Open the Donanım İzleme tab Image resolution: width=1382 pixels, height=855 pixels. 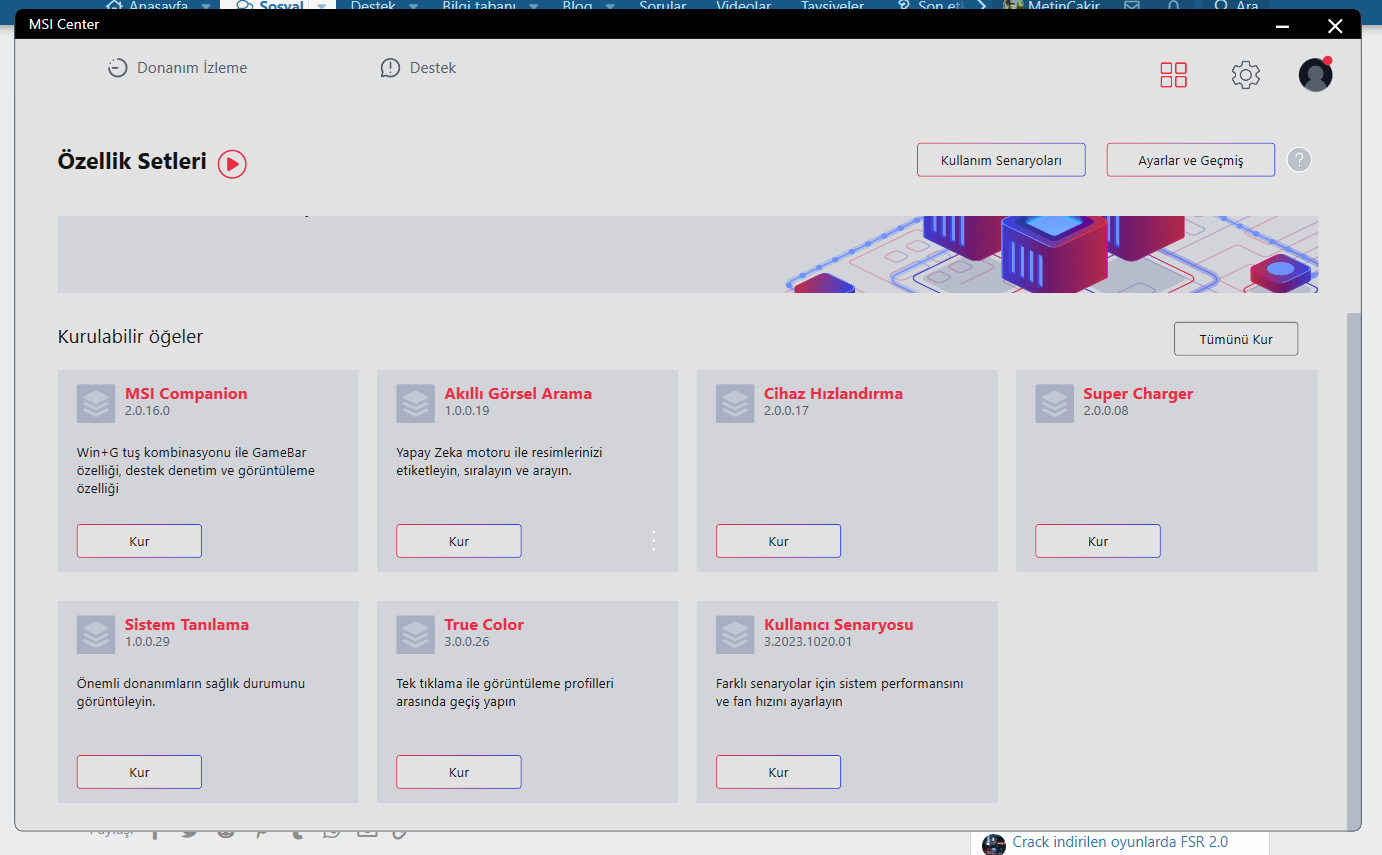click(x=177, y=68)
